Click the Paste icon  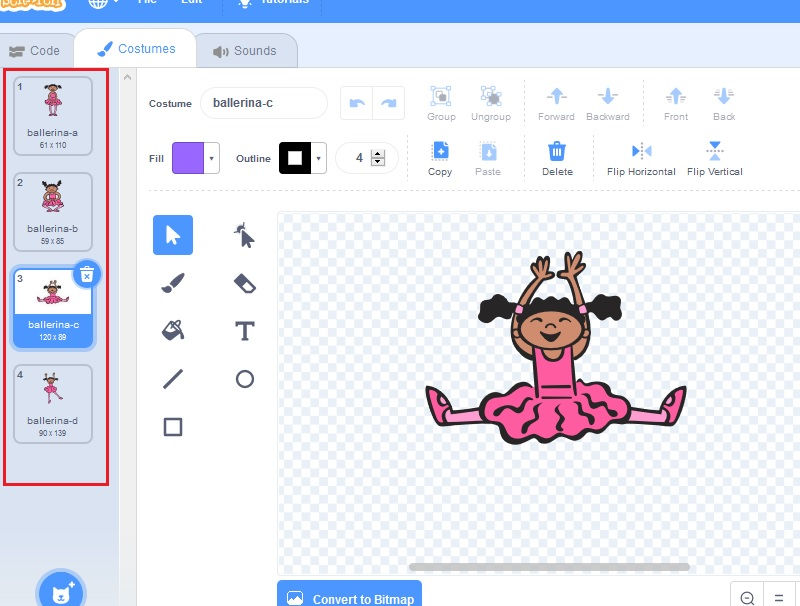click(x=488, y=159)
